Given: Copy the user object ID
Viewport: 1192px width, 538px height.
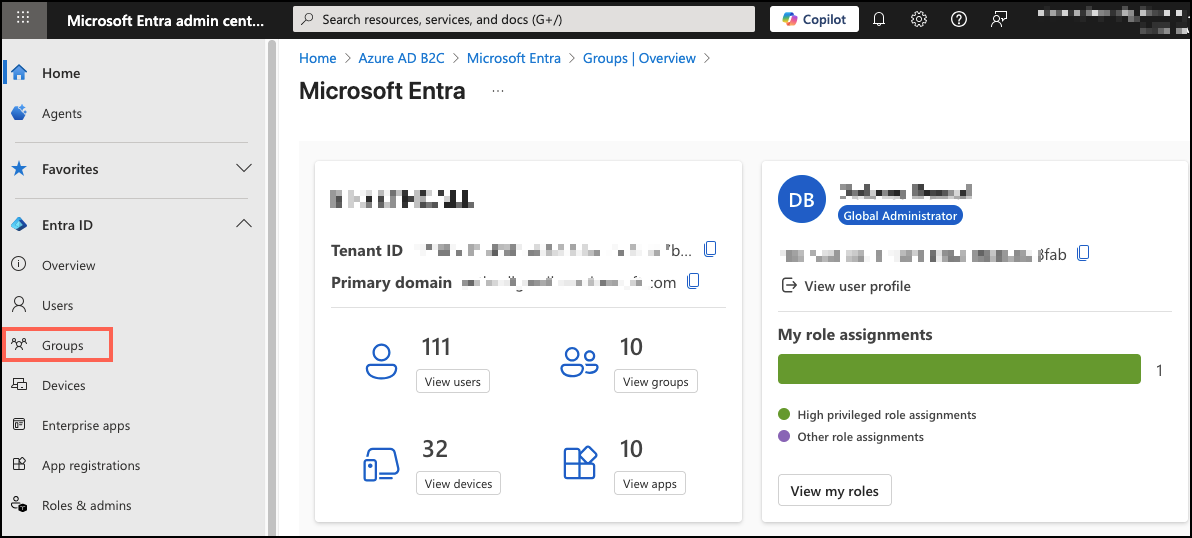Looking at the screenshot, I should tap(1082, 253).
